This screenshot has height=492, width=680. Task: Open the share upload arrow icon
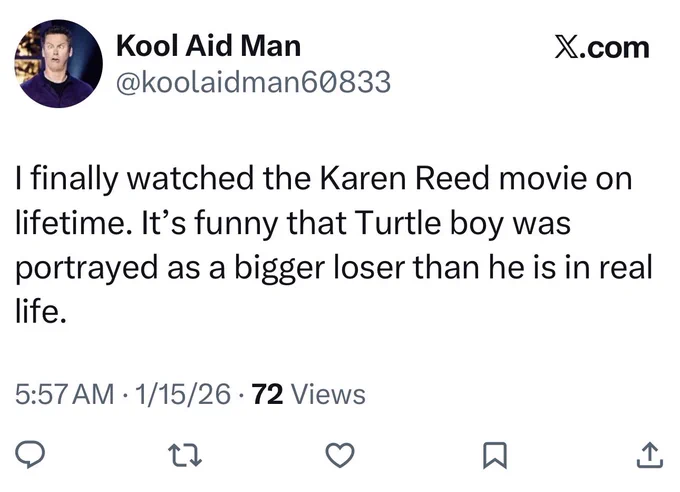coord(650,455)
